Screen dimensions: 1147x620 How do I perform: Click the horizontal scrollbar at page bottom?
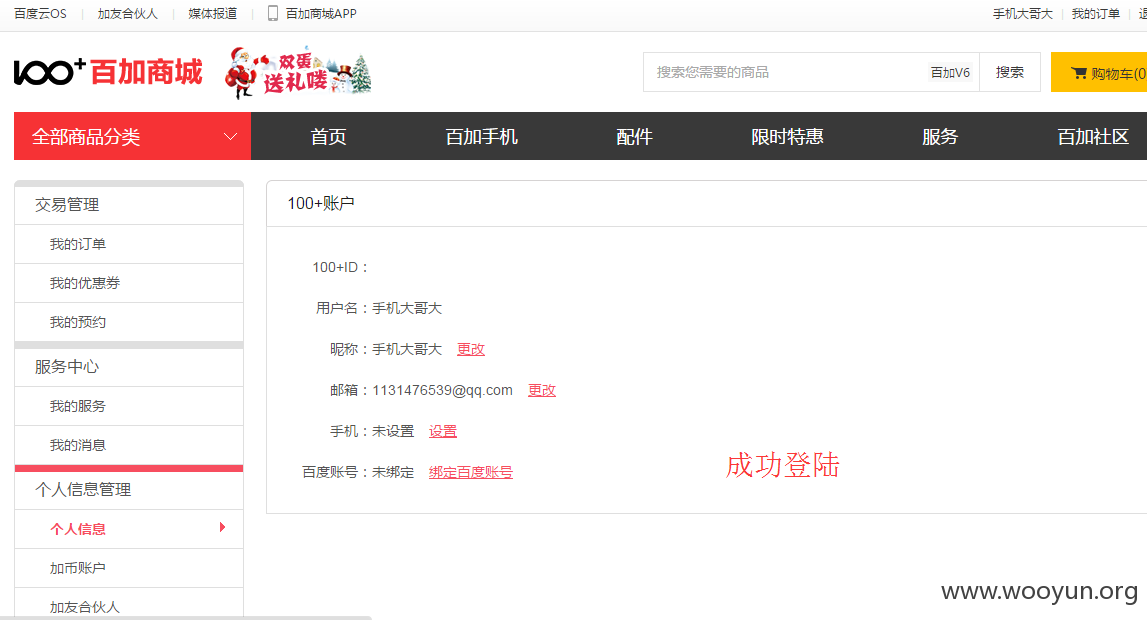coord(186,618)
